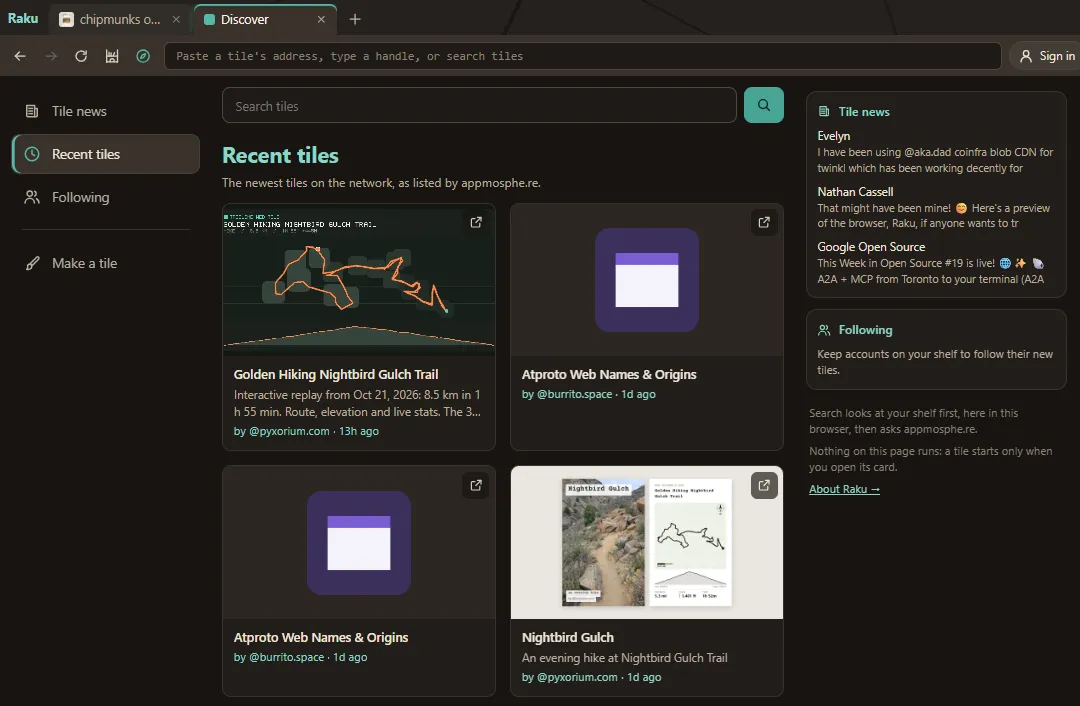This screenshot has width=1080, height=706.
Task: Click the Make a tile pencil icon
Action: [32, 263]
